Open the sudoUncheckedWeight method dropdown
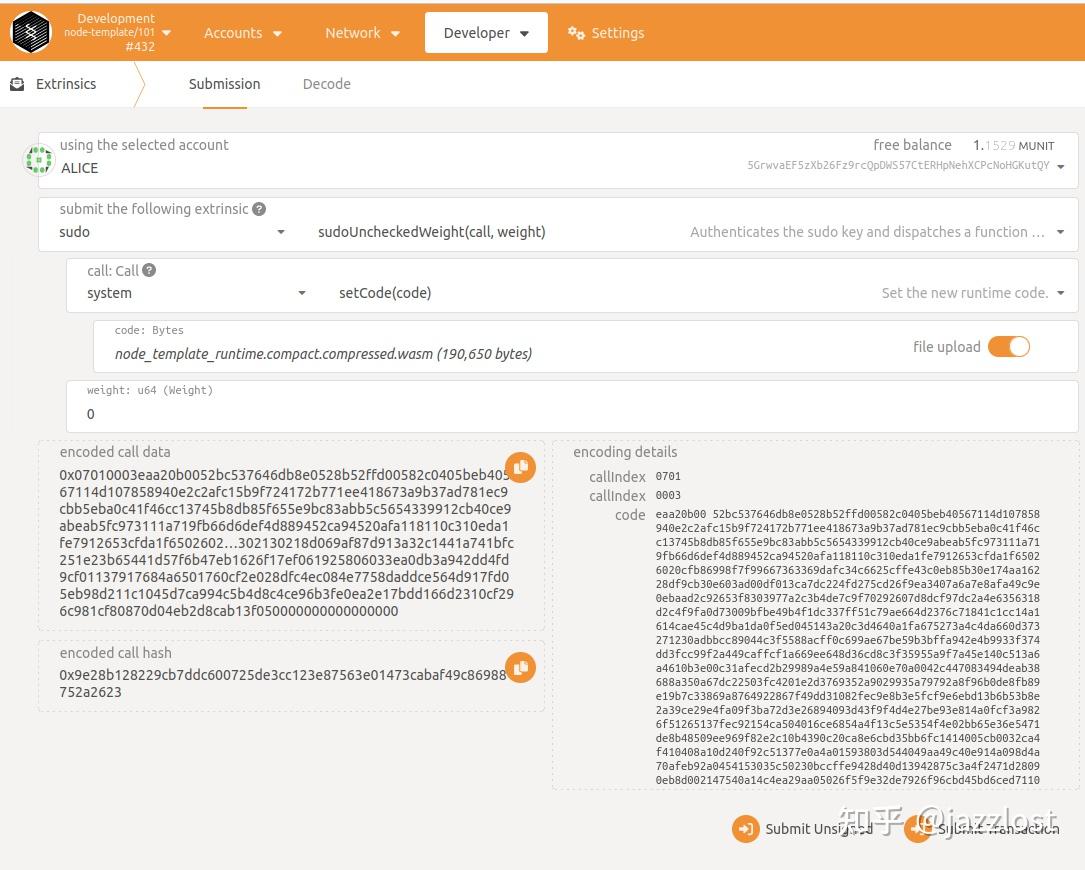 (x=691, y=232)
